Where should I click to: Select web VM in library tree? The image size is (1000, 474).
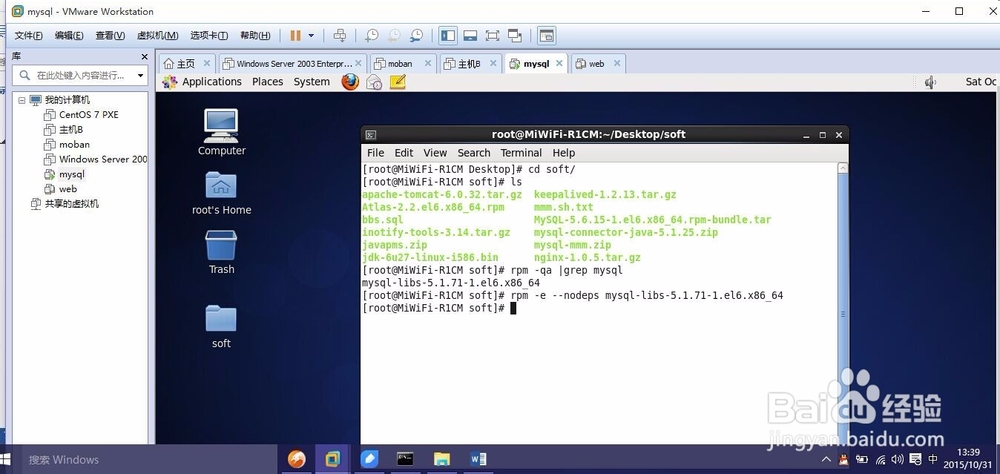tap(68, 189)
